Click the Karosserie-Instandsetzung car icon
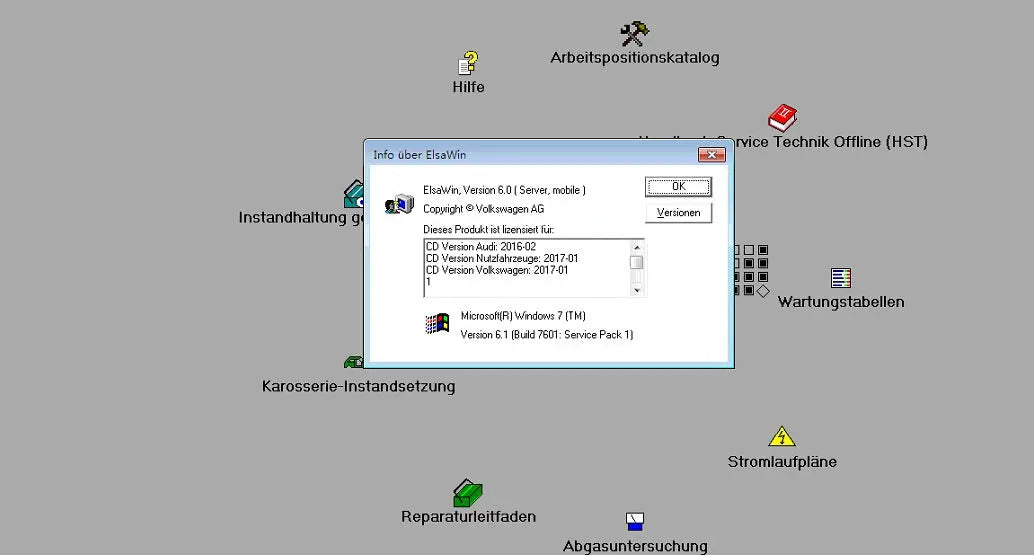Image resolution: width=1034 pixels, height=555 pixels. point(353,362)
